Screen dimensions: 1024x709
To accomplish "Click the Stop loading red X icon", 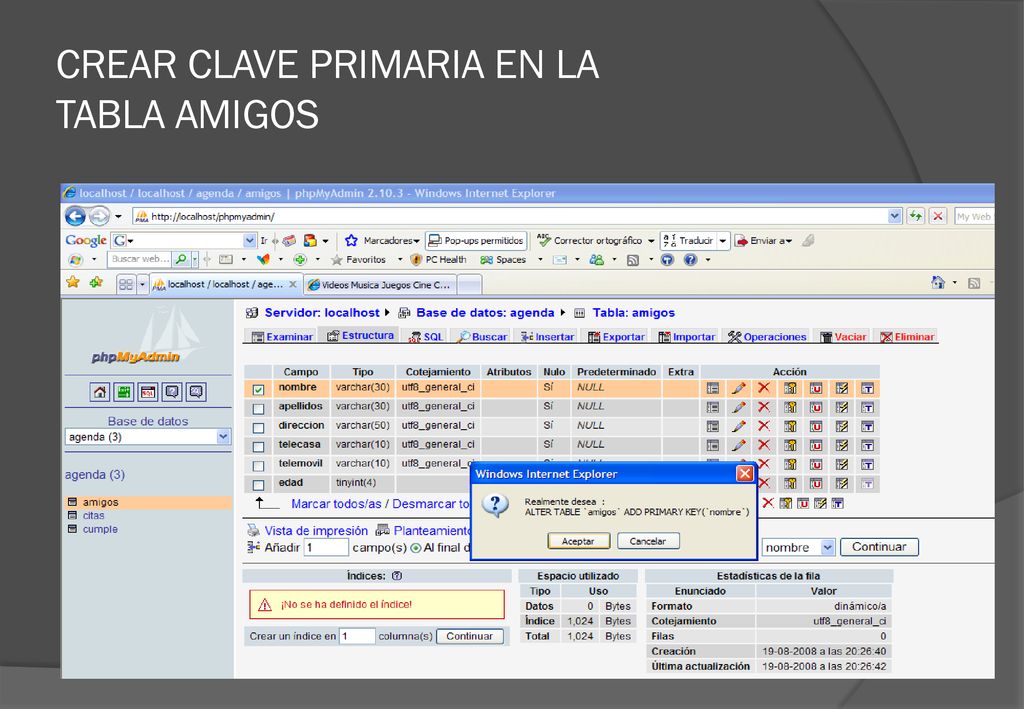I will pos(938,216).
